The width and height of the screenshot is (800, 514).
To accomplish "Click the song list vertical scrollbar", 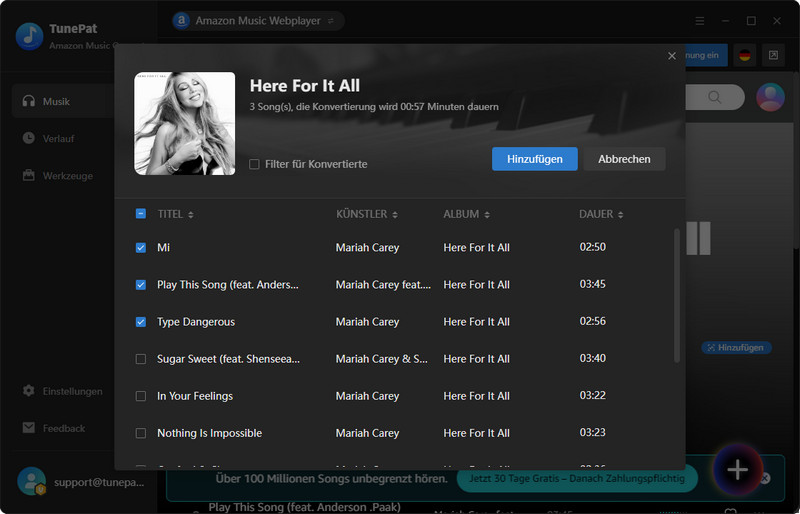I will 677,296.
